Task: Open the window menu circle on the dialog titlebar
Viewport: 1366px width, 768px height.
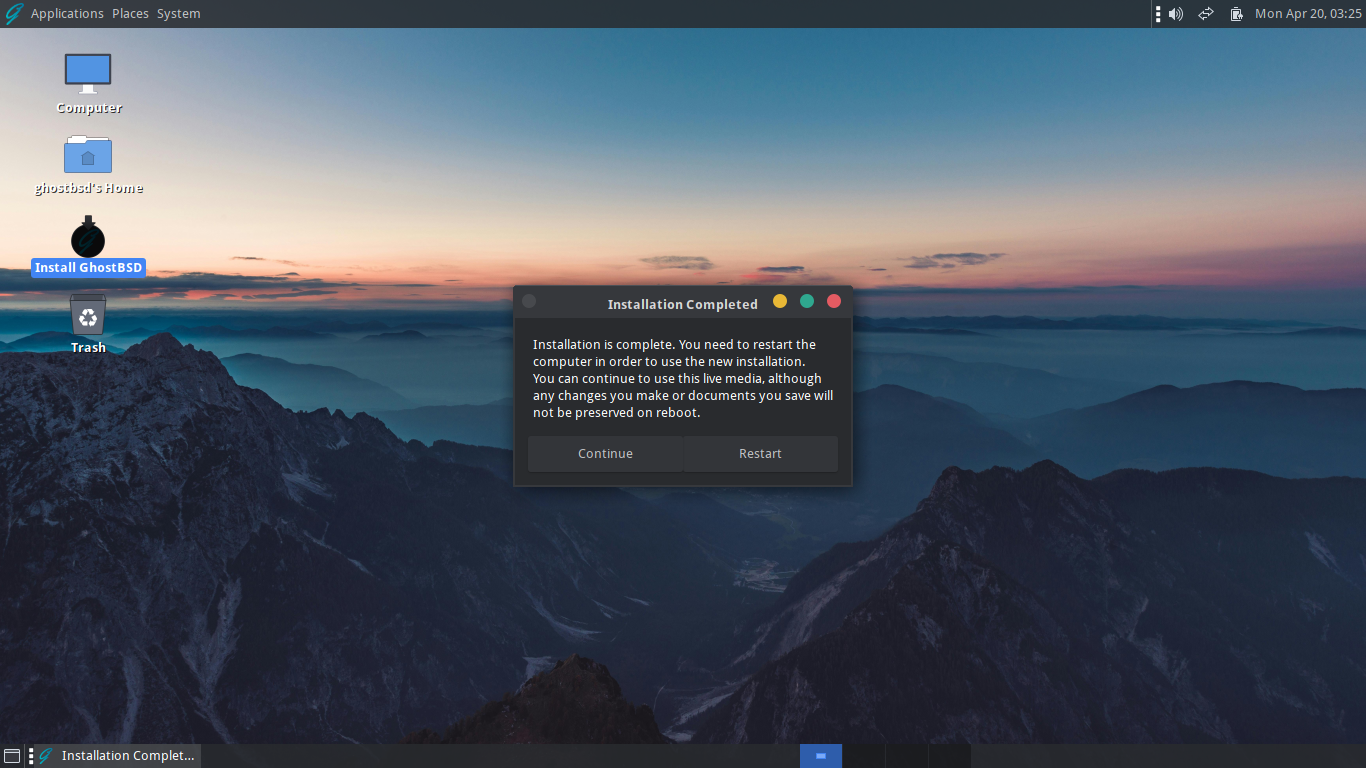Action: (529, 301)
